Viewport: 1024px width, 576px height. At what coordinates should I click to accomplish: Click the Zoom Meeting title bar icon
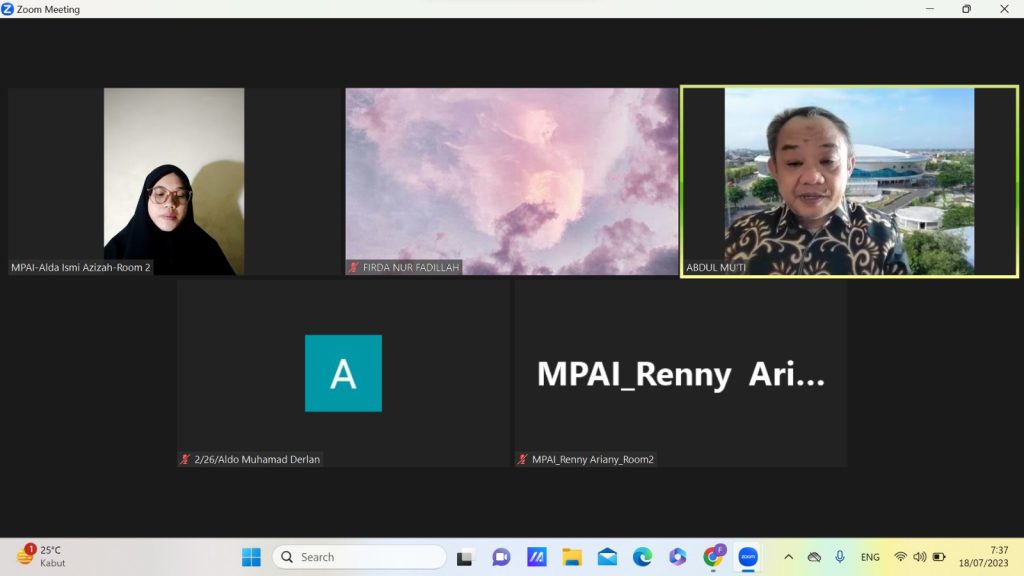click(8, 9)
